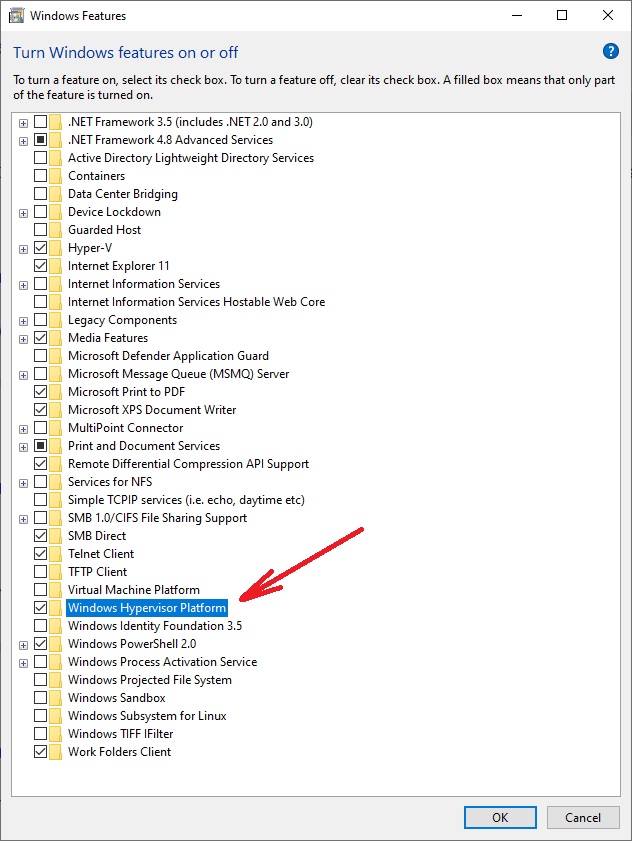Image resolution: width=632 pixels, height=841 pixels.
Task: Click the folder icon beside Windows Sandbox
Action: coord(55,698)
